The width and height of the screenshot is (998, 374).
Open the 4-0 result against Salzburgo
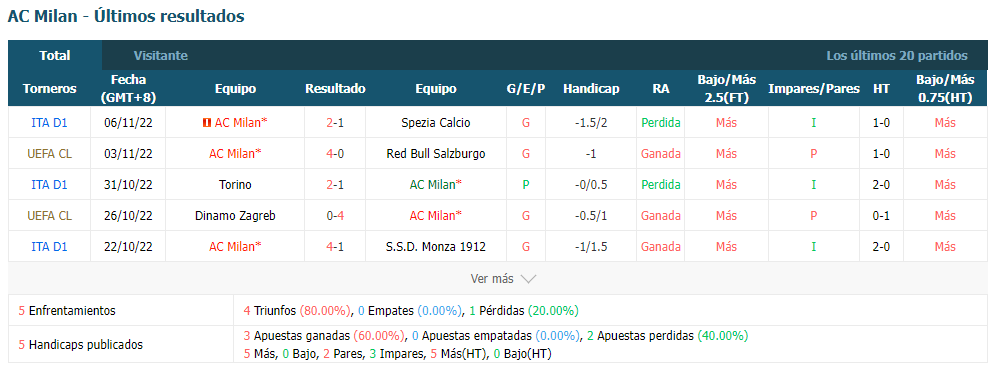(x=335, y=153)
